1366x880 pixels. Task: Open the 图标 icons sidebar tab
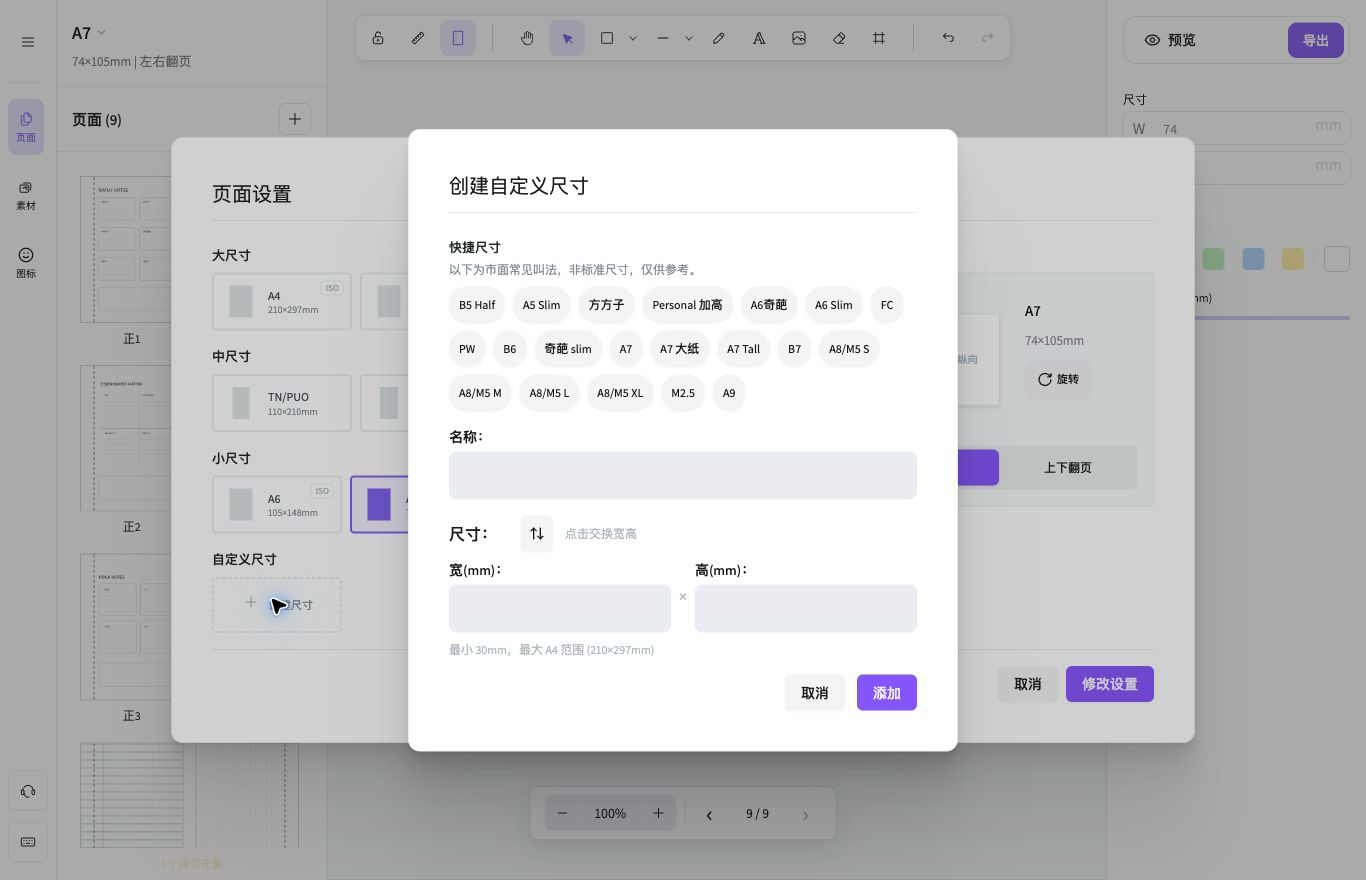(26, 263)
